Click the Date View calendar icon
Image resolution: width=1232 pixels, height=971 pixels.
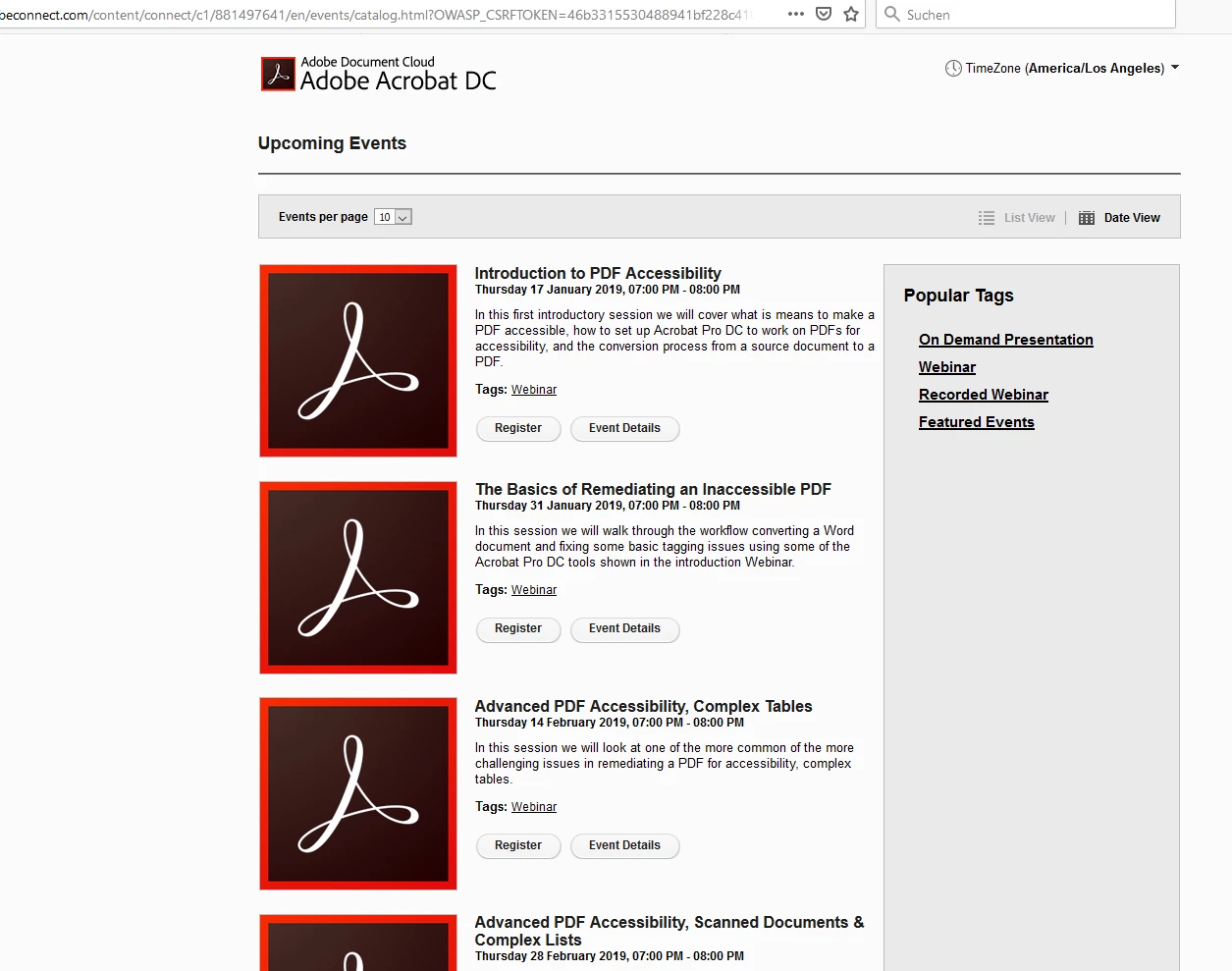pos(1087,218)
